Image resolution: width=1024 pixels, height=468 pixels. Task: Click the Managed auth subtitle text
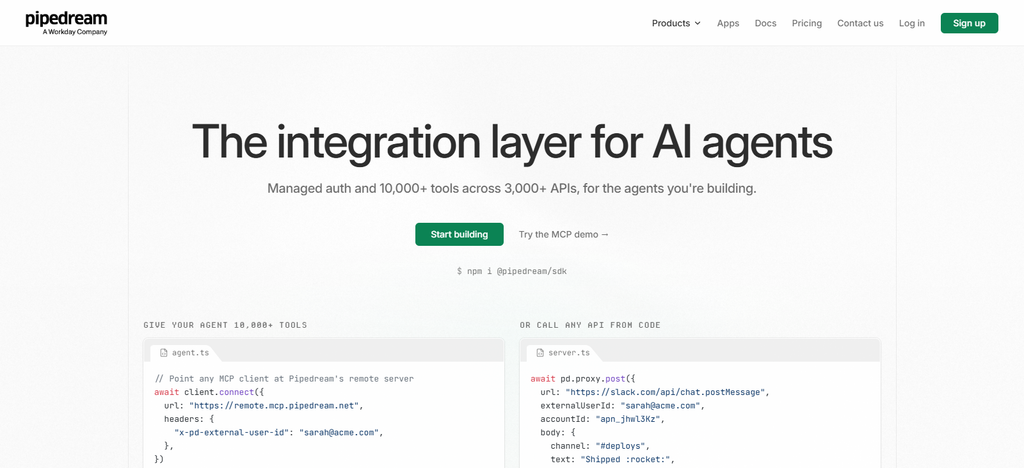pyautogui.click(x=512, y=189)
